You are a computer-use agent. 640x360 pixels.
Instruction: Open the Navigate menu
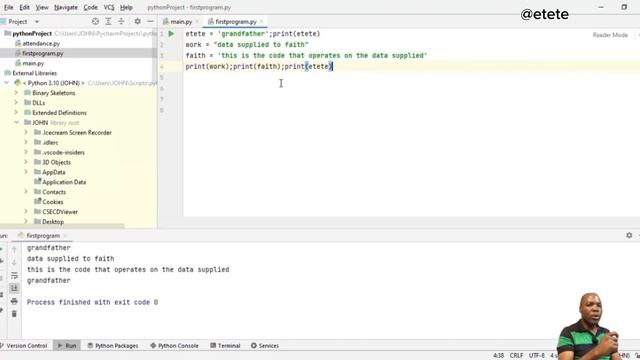66,7
